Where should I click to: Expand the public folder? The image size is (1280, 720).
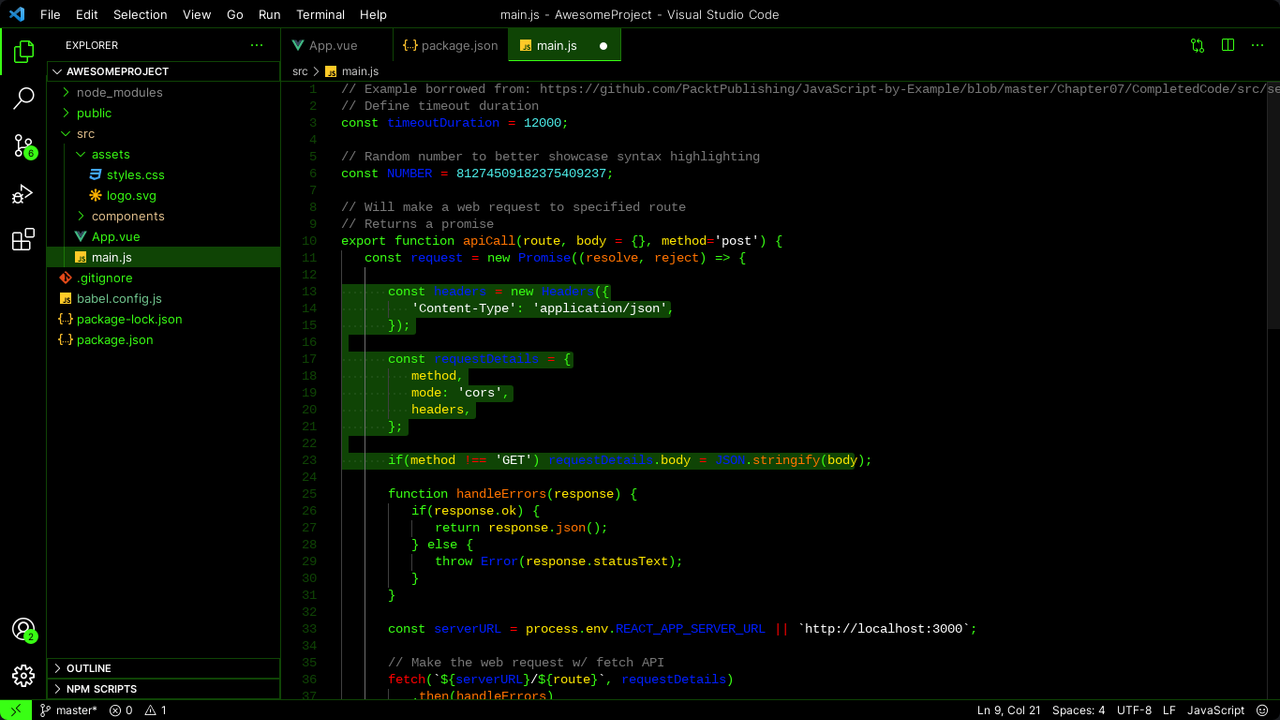point(164,113)
